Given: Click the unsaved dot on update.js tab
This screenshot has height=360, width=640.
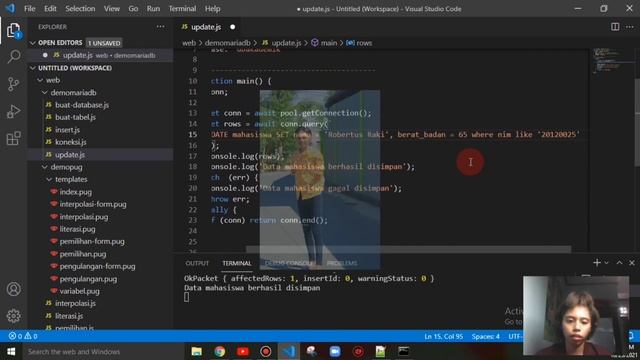Looking at the screenshot, I should pyautogui.click(x=233, y=27).
